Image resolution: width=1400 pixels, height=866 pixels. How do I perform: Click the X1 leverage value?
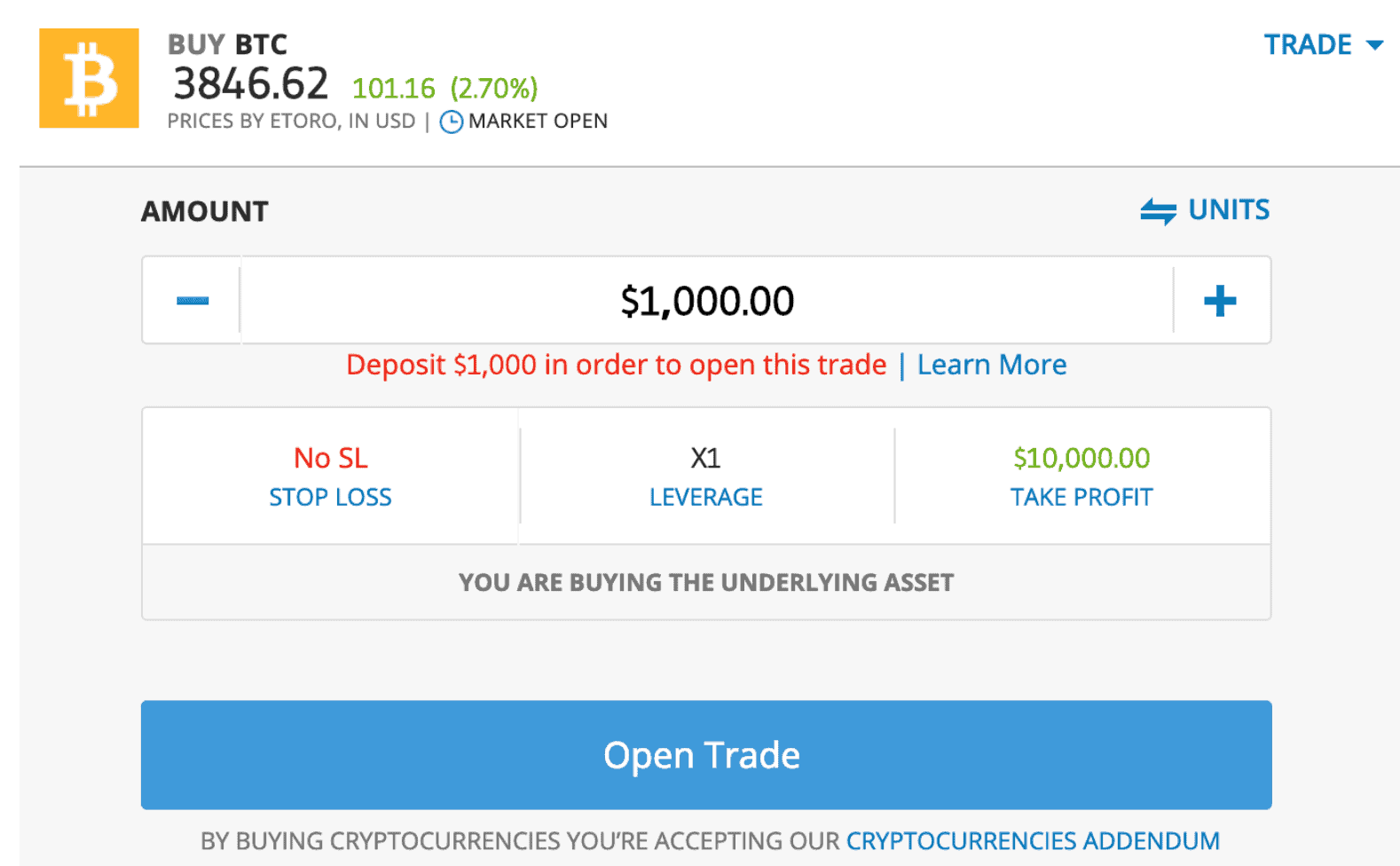[x=706, y=458]
